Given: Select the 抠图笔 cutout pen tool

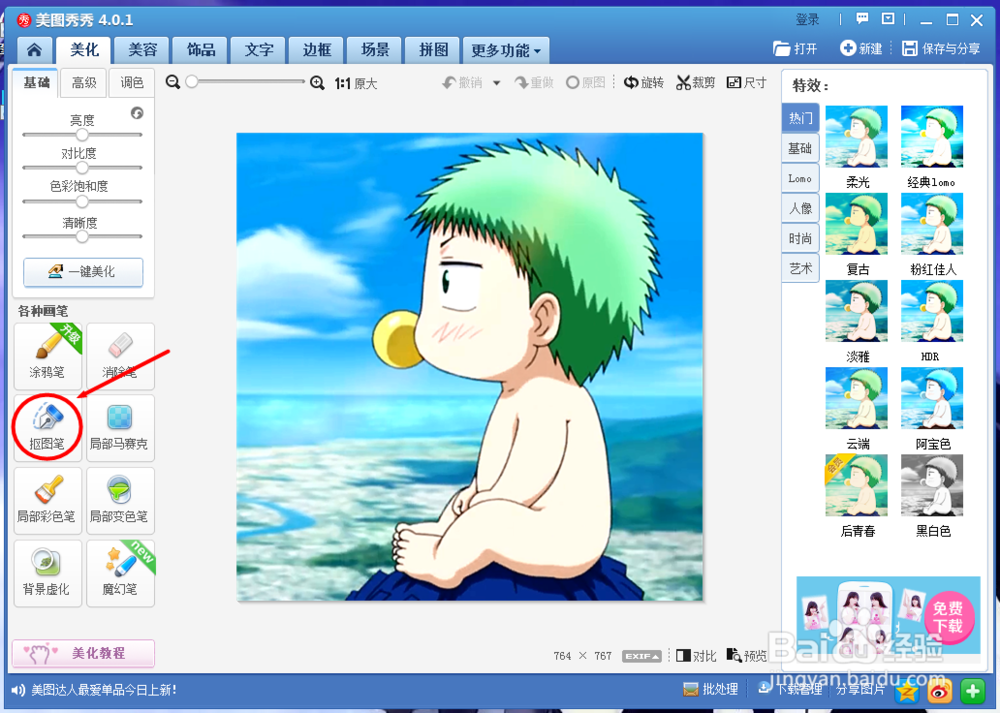Looking at the screenshot, I should (47, 427).
